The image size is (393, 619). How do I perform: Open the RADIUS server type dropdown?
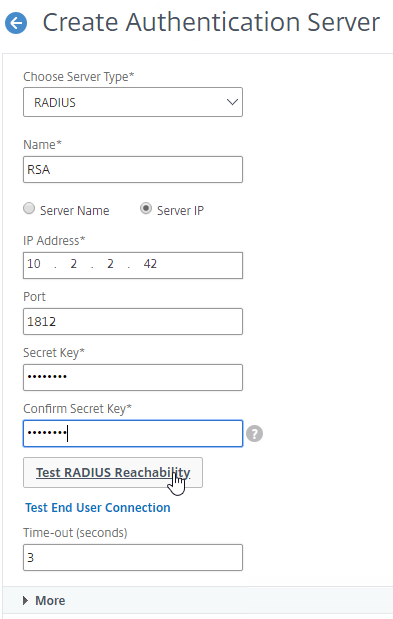tap(133, 102)
